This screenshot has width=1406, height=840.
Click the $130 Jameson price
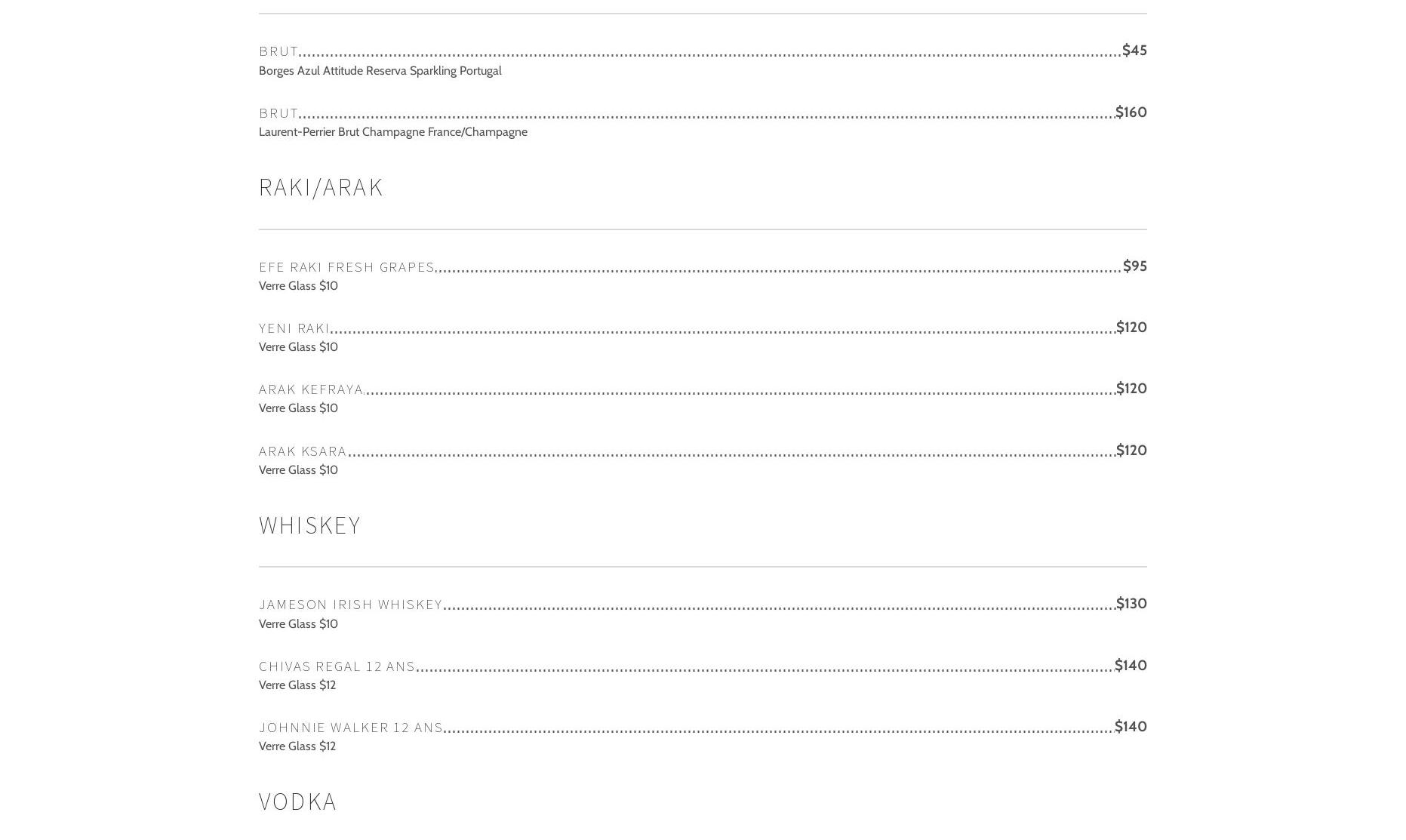pyautogui.click(x=1131, y=604)
